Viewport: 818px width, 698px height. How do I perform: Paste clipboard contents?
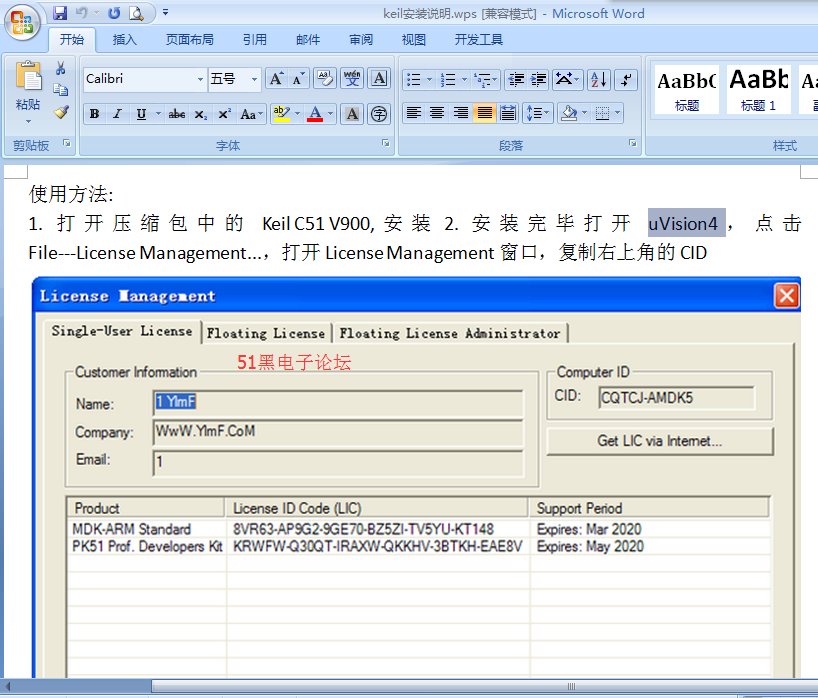(28, 91)
